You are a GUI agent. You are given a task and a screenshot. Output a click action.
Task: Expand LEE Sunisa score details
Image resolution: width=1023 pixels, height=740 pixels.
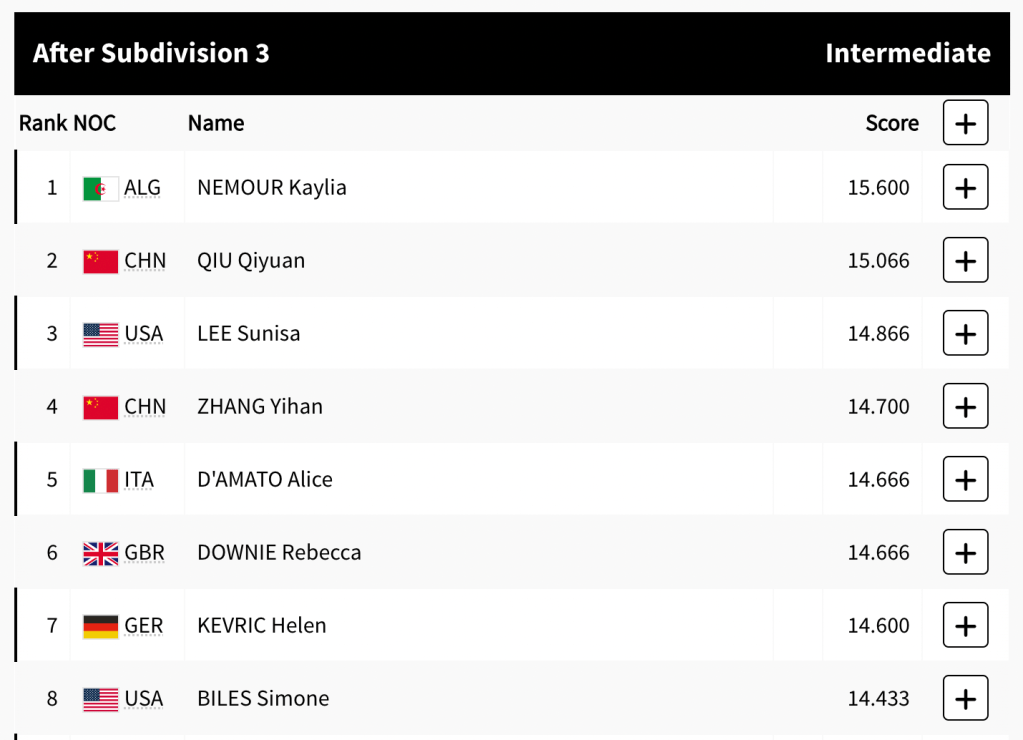965,333
